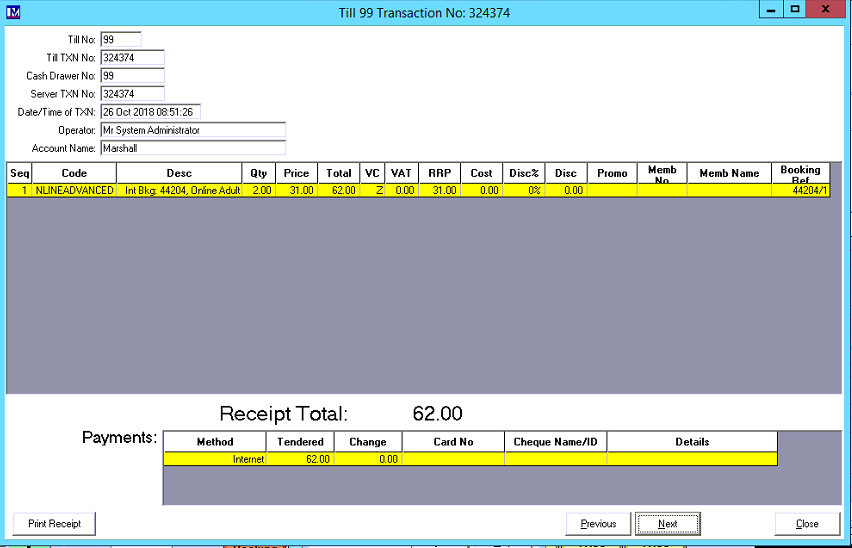The height and width of the screenshot is (548, 852).
Task: Click the 'Int Bkg: 44204, Online Adult' description
Action: coord(179,190)
